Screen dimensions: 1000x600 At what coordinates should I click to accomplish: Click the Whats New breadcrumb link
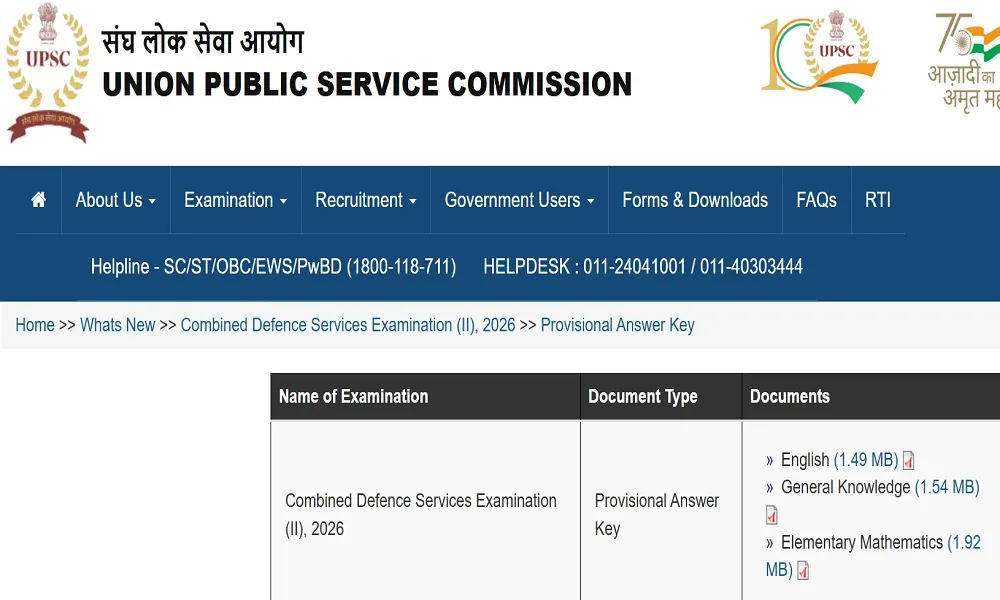[x=117, y=325]
